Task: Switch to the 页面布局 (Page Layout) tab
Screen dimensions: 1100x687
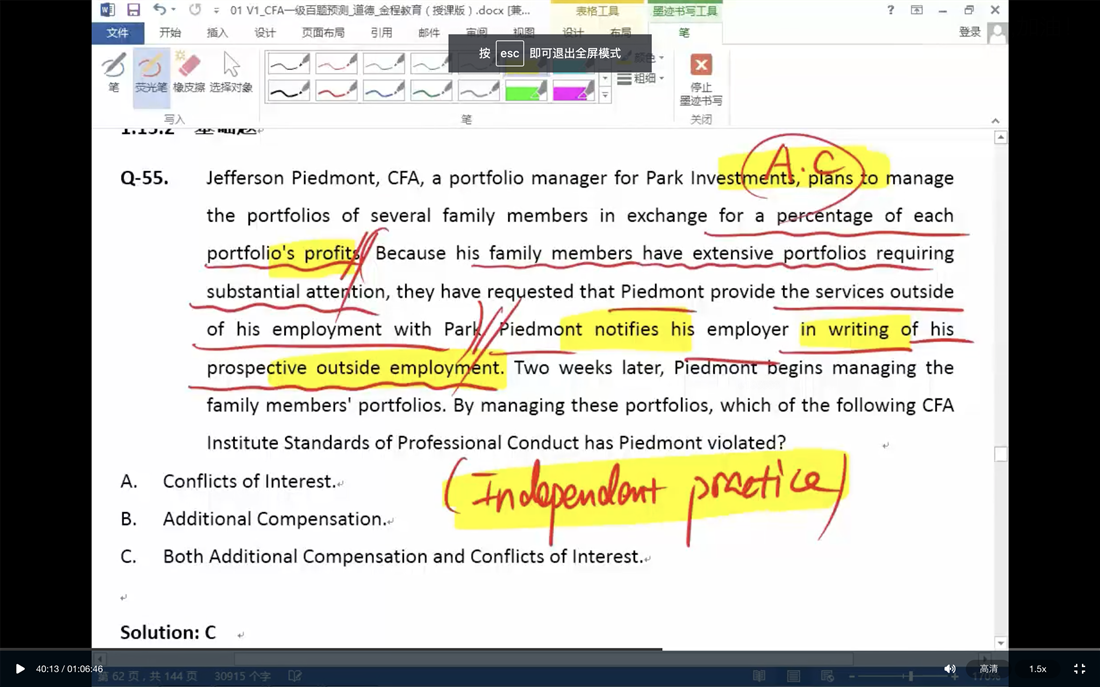Action: [x=323, y=32]
